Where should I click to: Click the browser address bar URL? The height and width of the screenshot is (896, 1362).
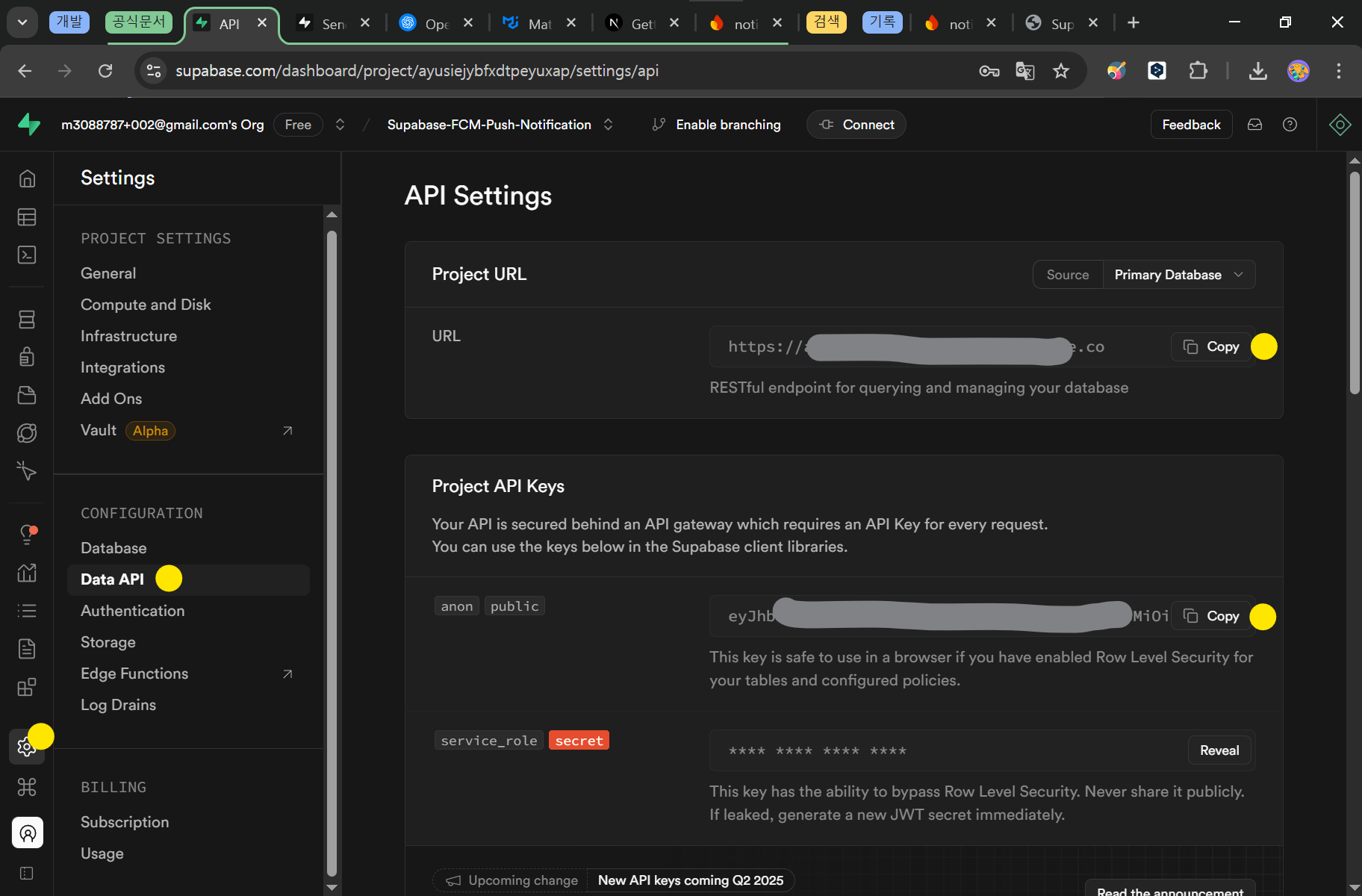[x=417, y=71]
